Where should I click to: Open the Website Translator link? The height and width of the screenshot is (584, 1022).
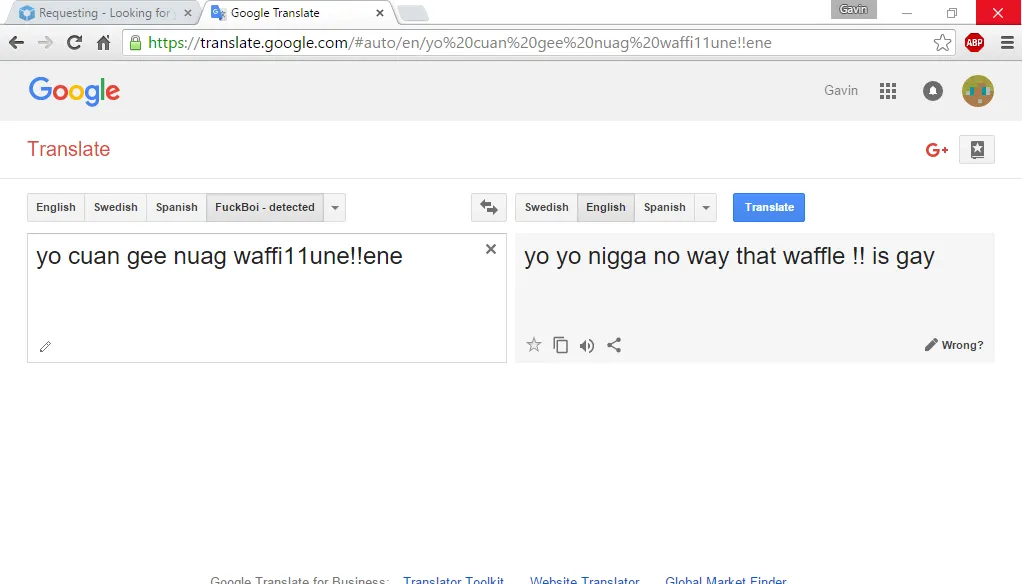tap(585, 579)
